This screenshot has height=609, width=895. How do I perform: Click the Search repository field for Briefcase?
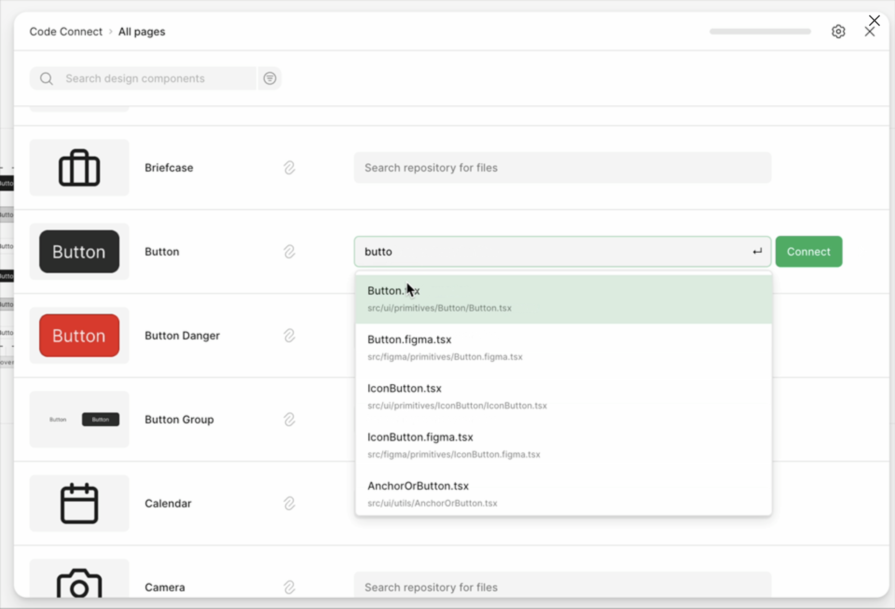[x=562, y=167]
